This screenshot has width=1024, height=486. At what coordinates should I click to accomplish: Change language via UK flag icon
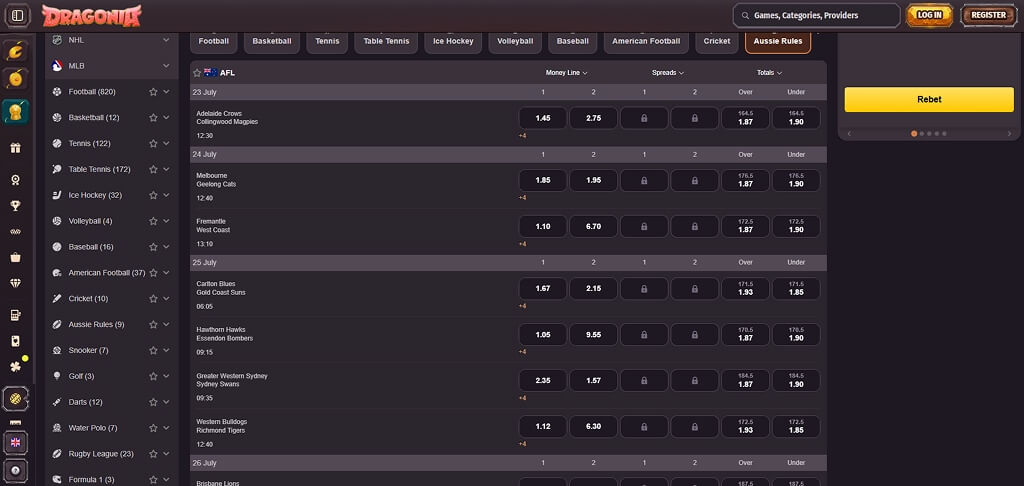click(15, 442)
